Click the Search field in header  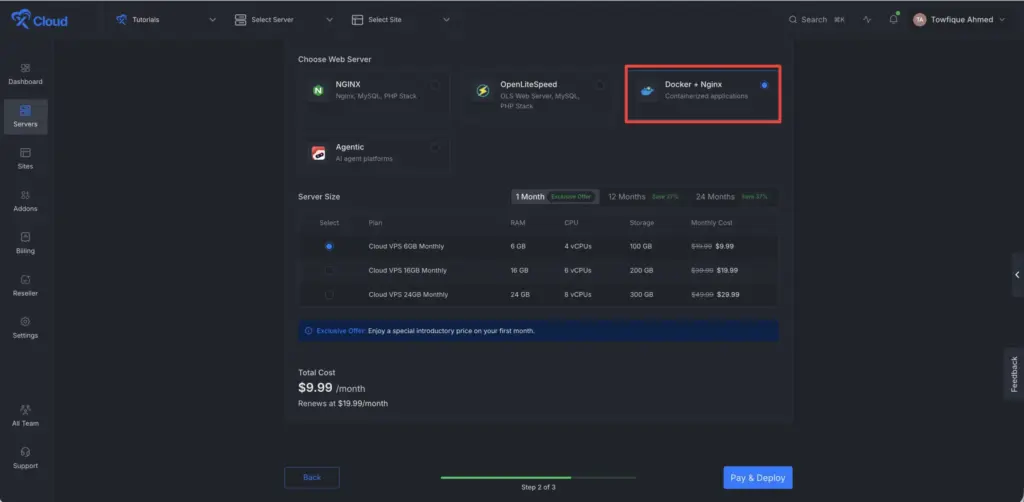(816, 20)
